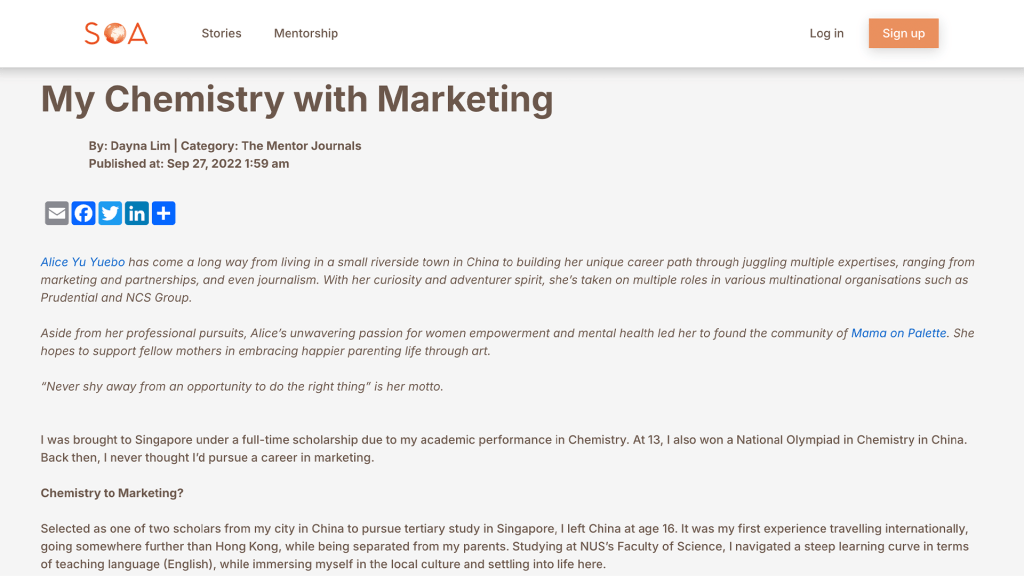The height and width of the screenshot is (576, 1024).
Task: Click the paragraph mentioning National Olympiad in Chemistry
Action: point(503,449)
